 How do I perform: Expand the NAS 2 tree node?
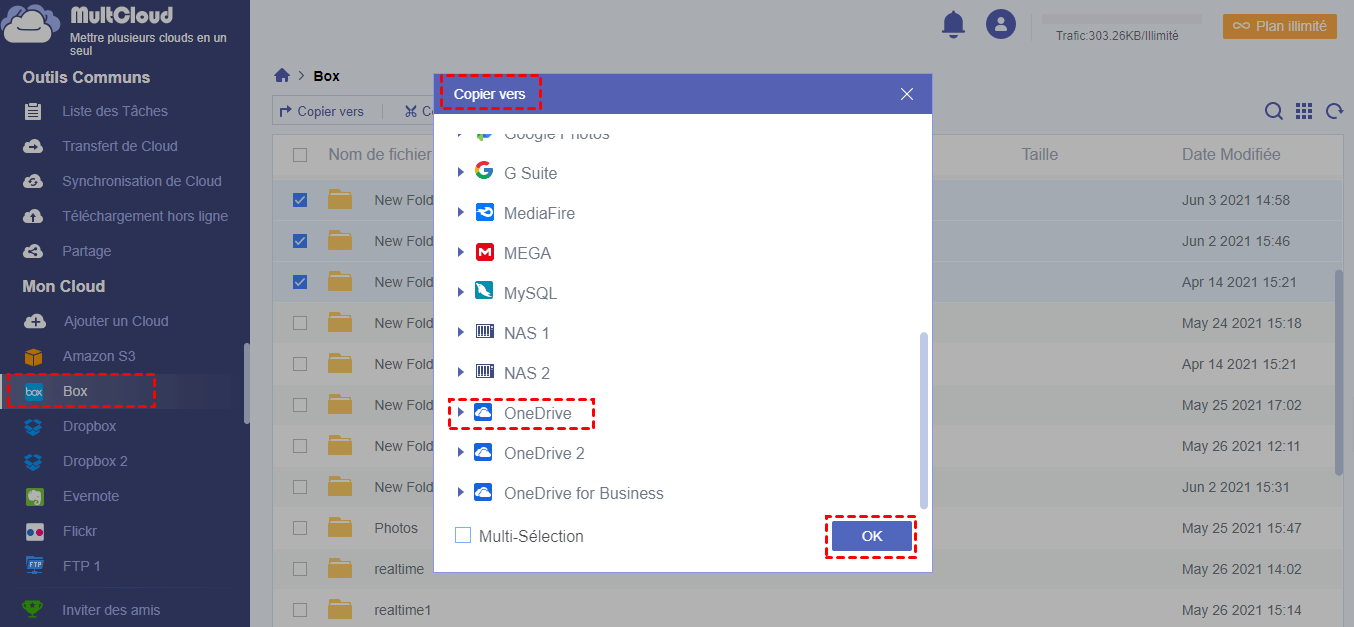click(x=461, y=372)
